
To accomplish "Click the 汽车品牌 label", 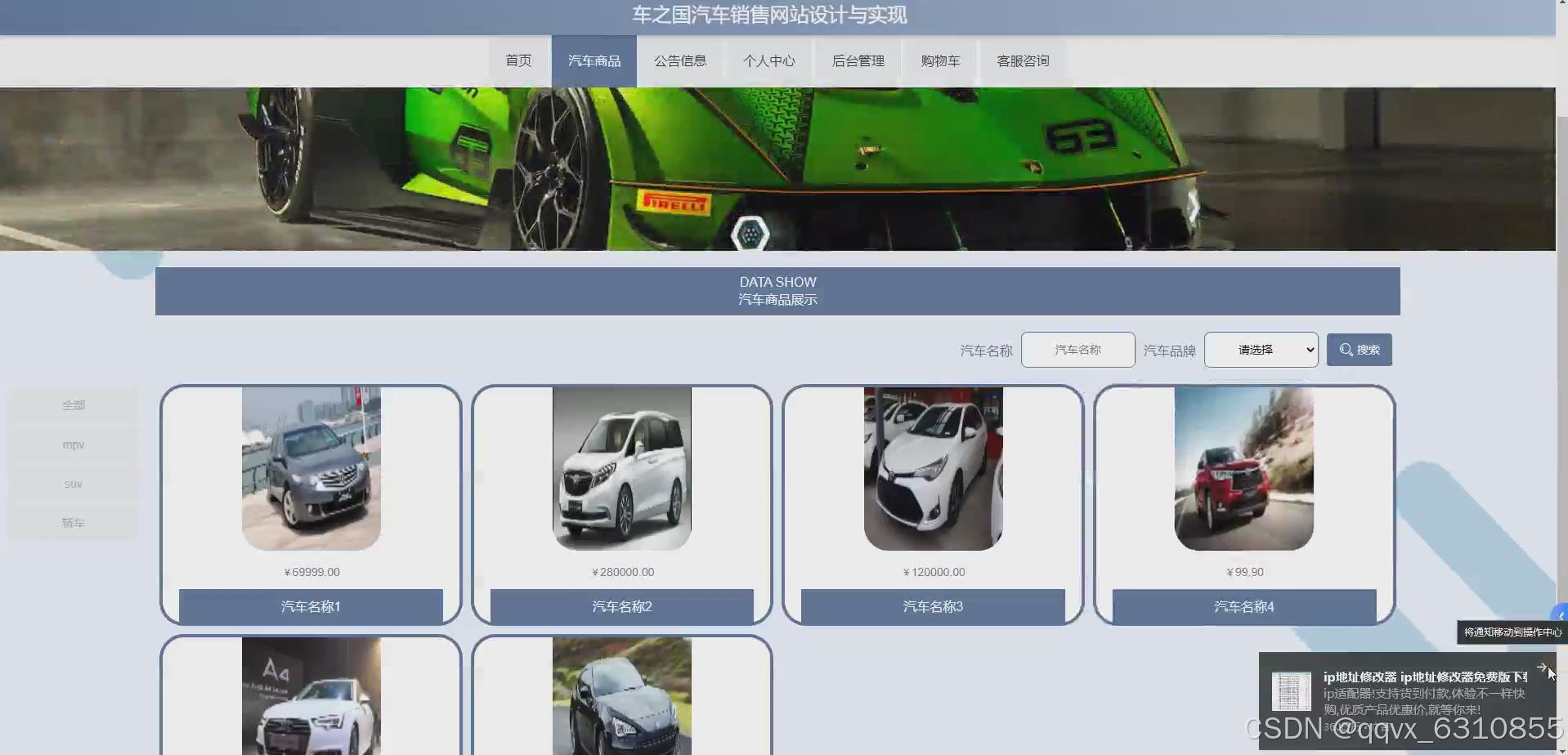I will point(1169,351).
